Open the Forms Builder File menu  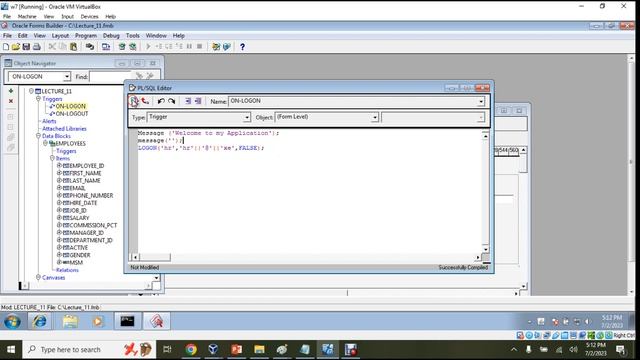coord(7,36)
